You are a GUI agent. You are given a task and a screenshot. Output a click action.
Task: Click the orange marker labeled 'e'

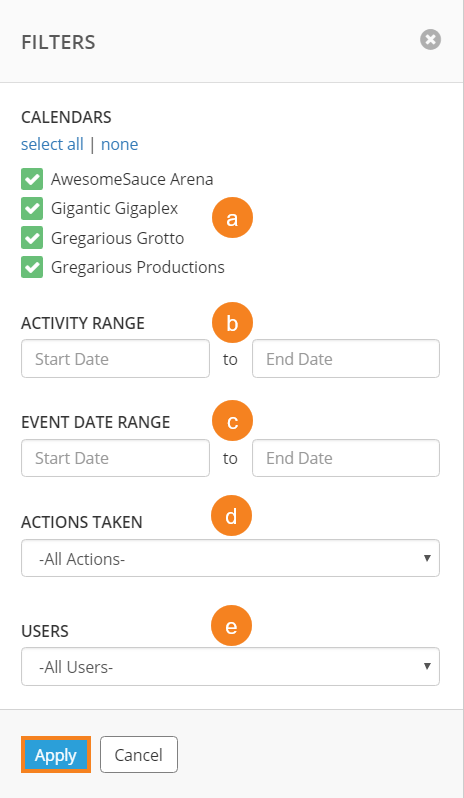click(231, 625)
